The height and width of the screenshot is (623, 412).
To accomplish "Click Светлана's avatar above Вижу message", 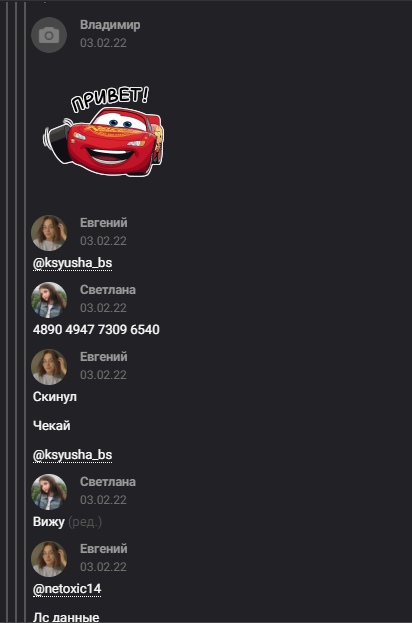I will pos(49,492).
